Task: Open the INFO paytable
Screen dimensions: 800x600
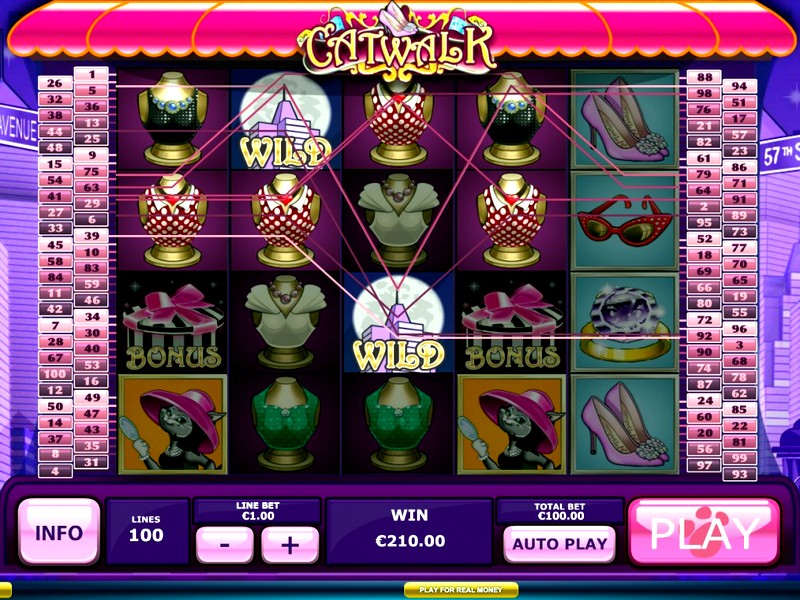Action: (x=59, y=532)
